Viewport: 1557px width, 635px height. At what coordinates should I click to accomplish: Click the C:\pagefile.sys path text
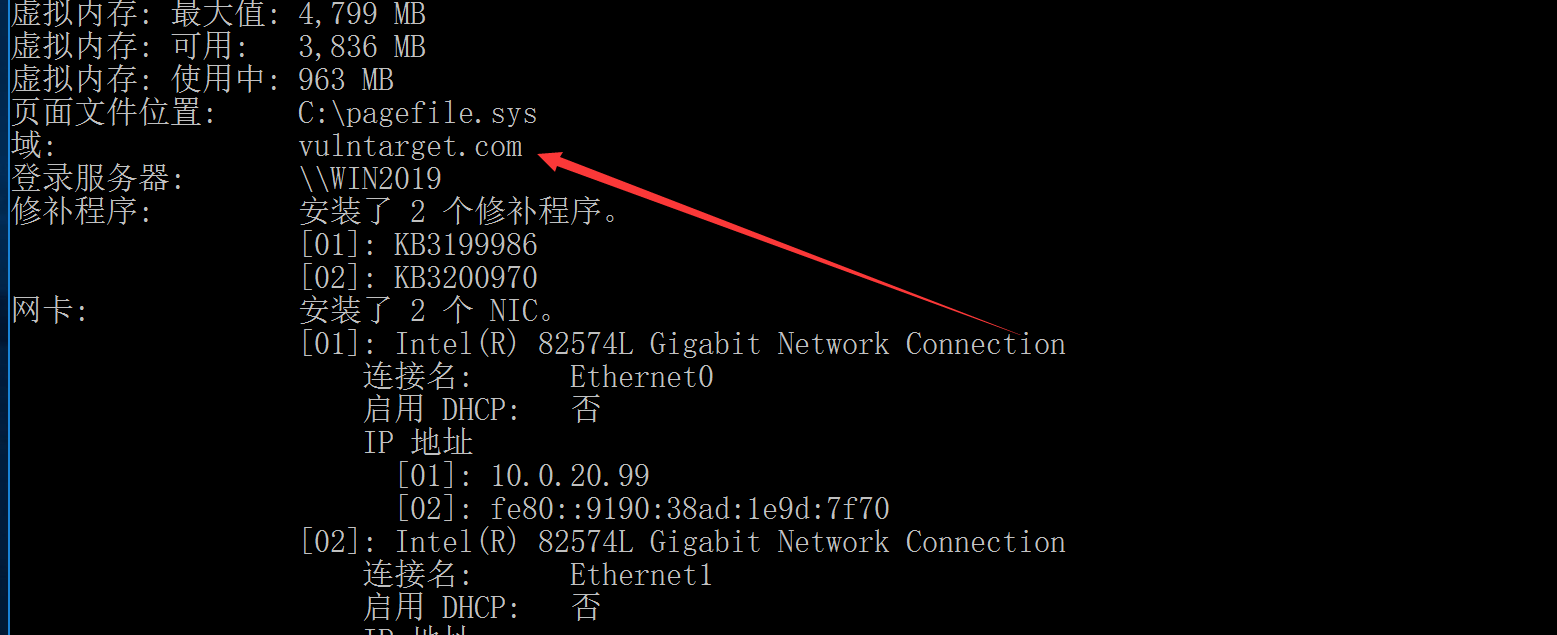point(418,114)
